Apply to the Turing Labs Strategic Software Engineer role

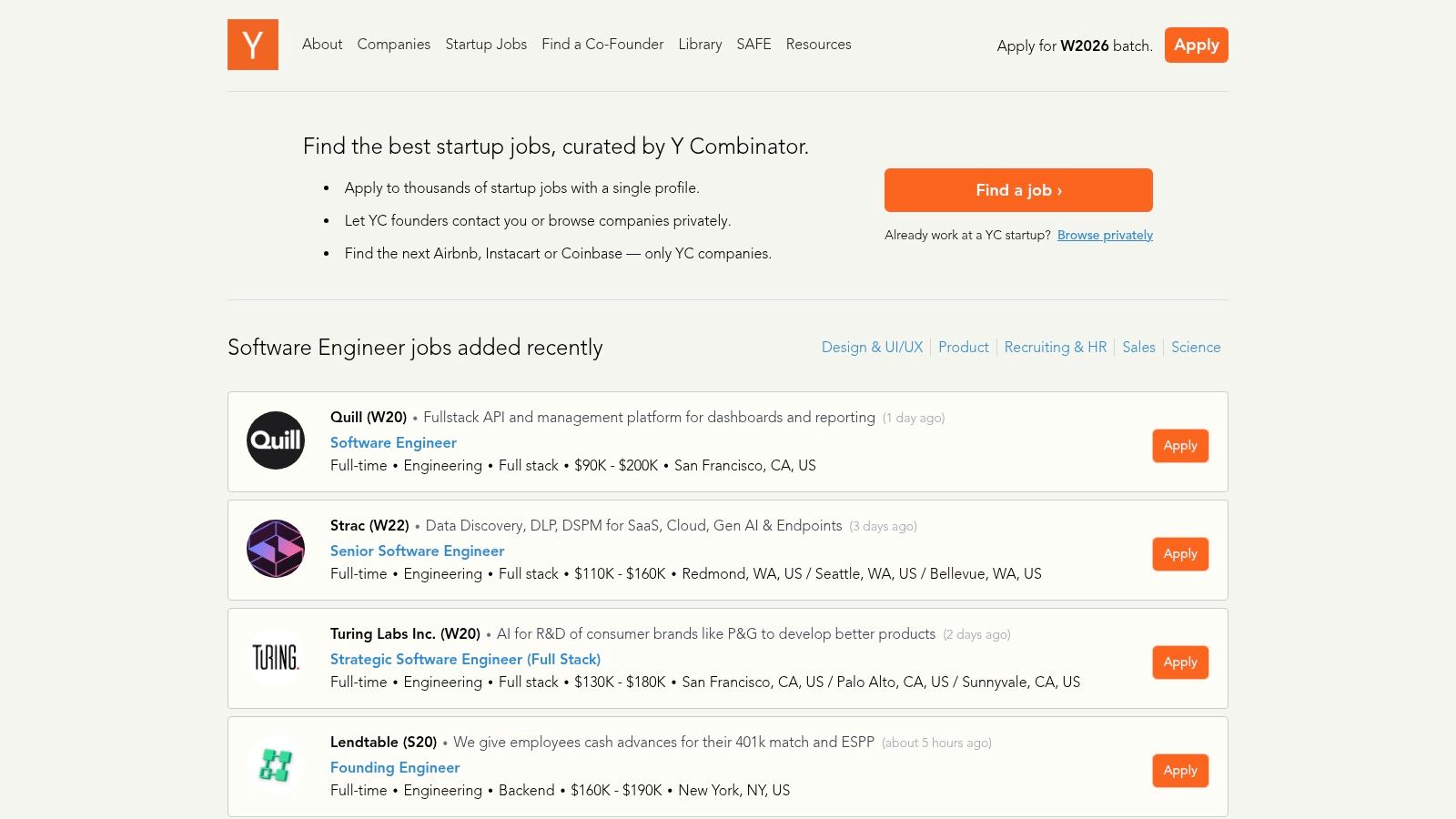[x=1180, y=662]
